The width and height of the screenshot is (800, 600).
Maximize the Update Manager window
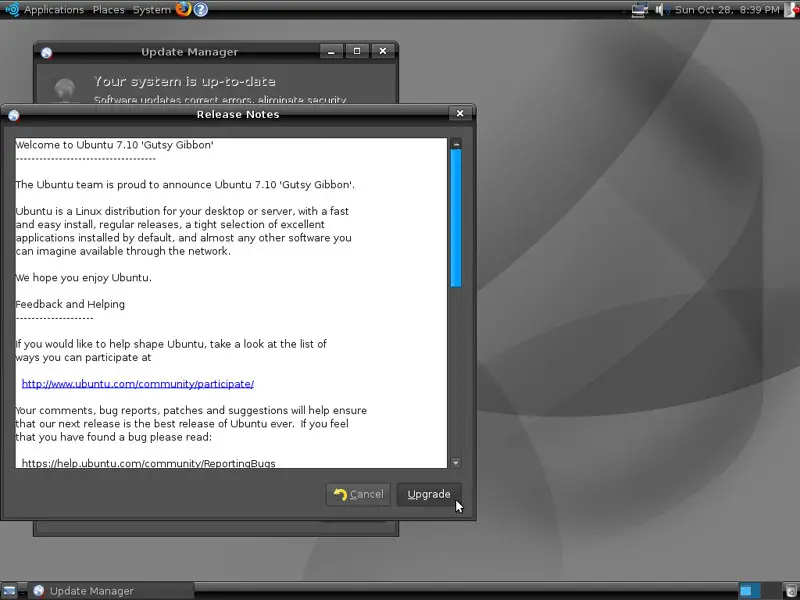tap(357, 51)
